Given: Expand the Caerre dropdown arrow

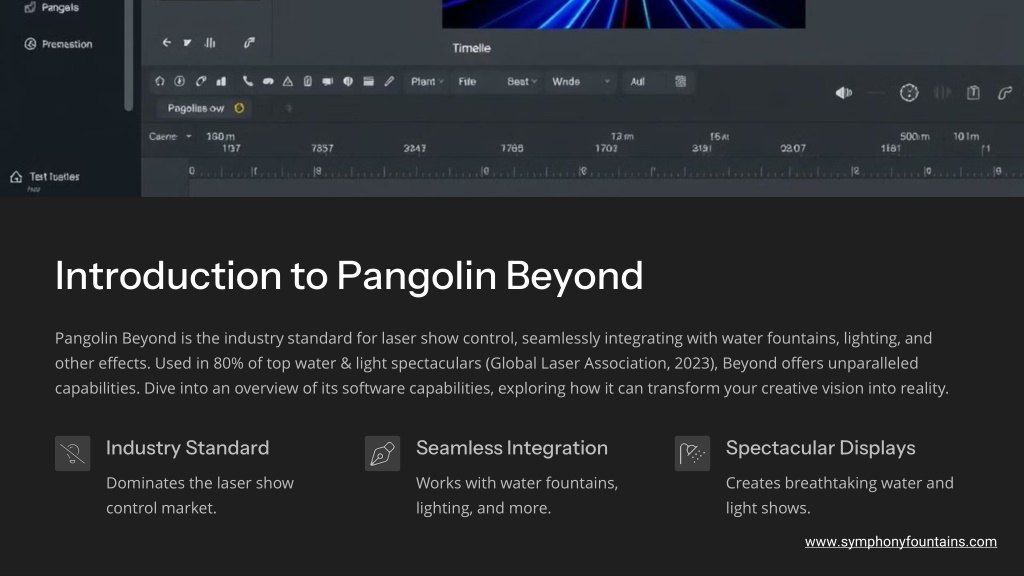Looking at the screenshot, I should [x=189, y=136].
